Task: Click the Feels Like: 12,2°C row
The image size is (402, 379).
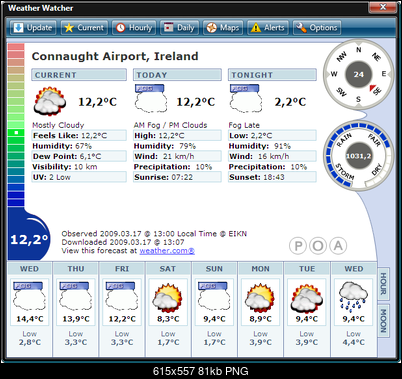Action: coord(79,135)
